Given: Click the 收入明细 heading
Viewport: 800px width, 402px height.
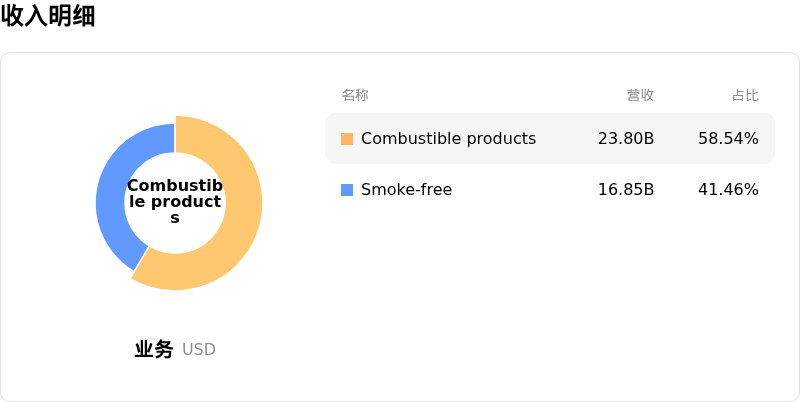Looking at the screenshot, I should (48, 16).
